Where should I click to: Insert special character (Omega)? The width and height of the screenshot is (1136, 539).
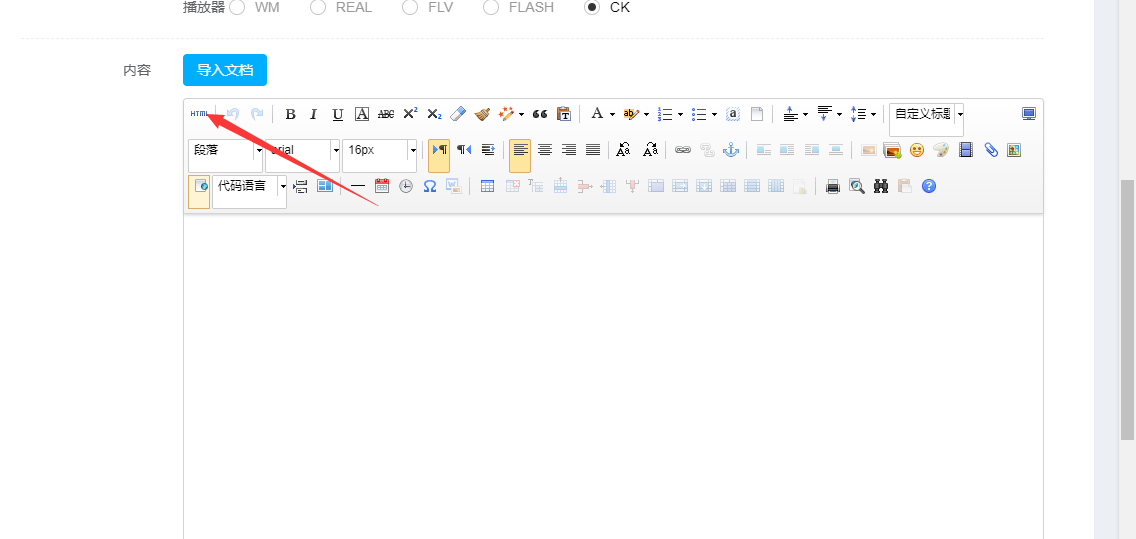[x=430, y=186]
